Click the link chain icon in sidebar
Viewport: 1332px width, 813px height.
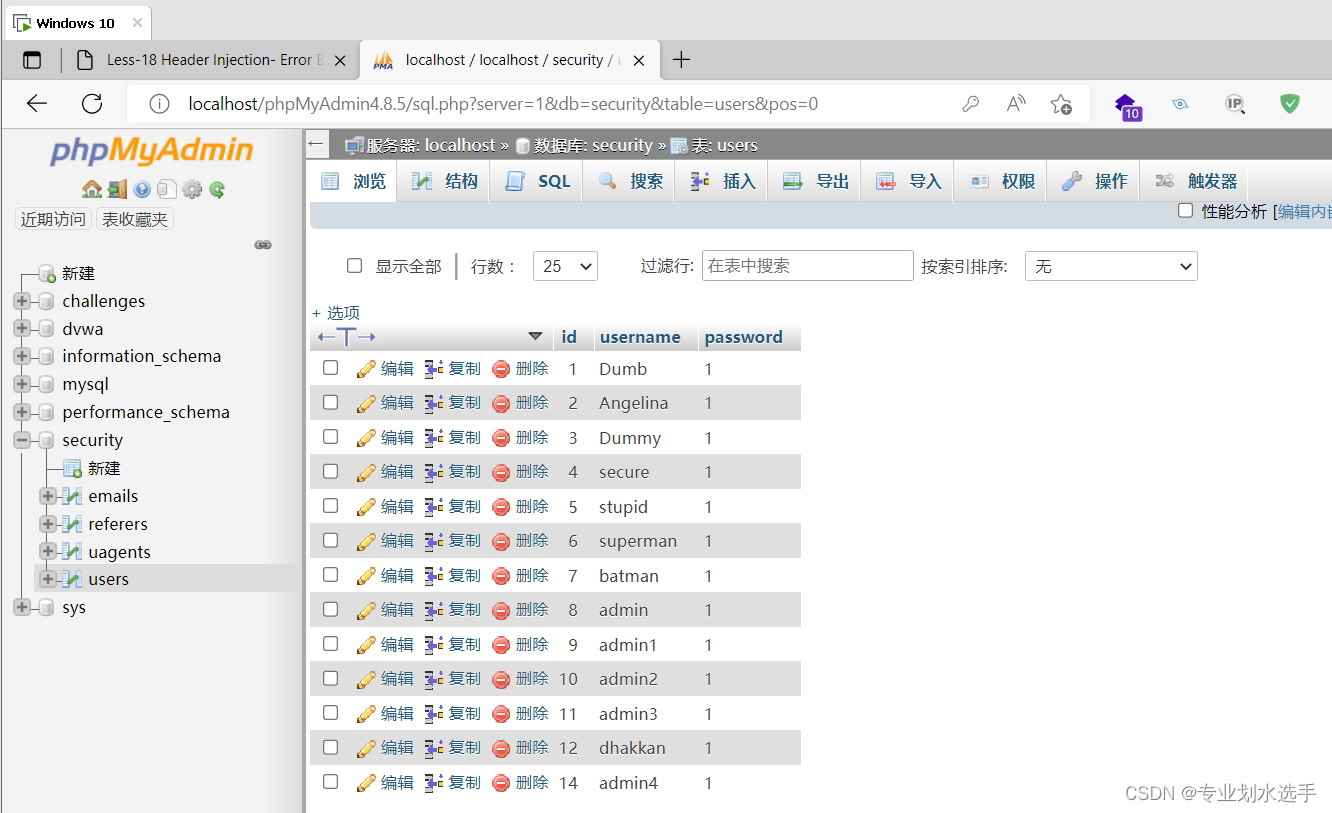click(263, 244)
